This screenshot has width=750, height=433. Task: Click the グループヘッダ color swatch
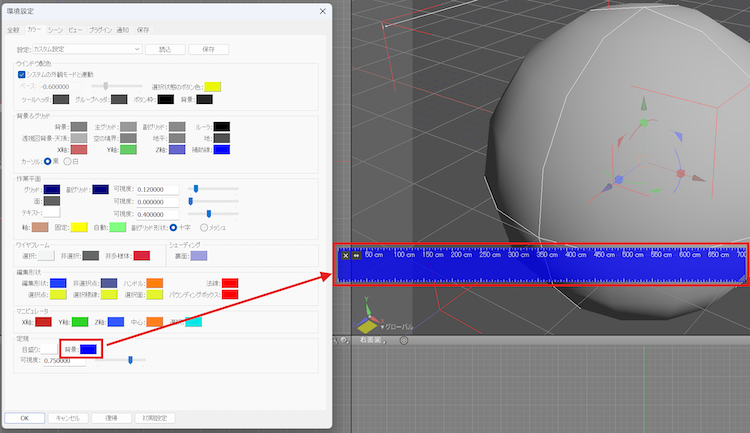point(119,100)
